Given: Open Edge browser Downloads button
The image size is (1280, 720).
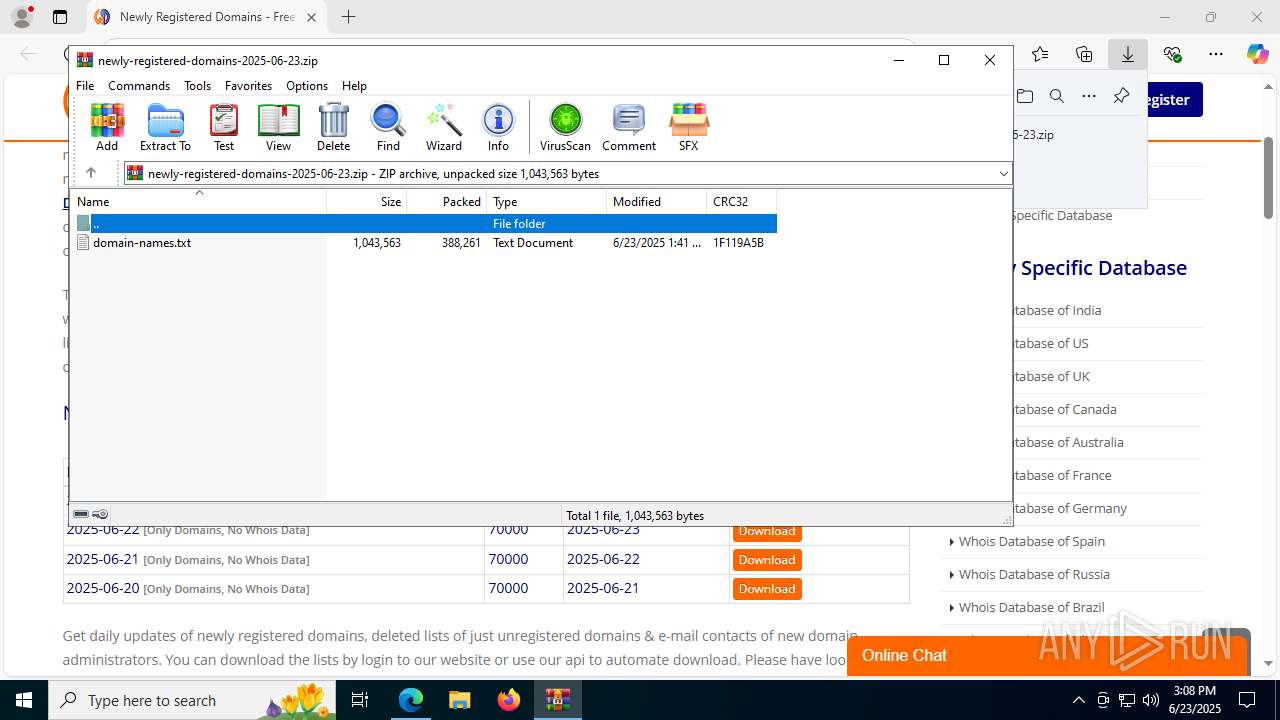Looking at the screenshot, I should pos(1128,54).
